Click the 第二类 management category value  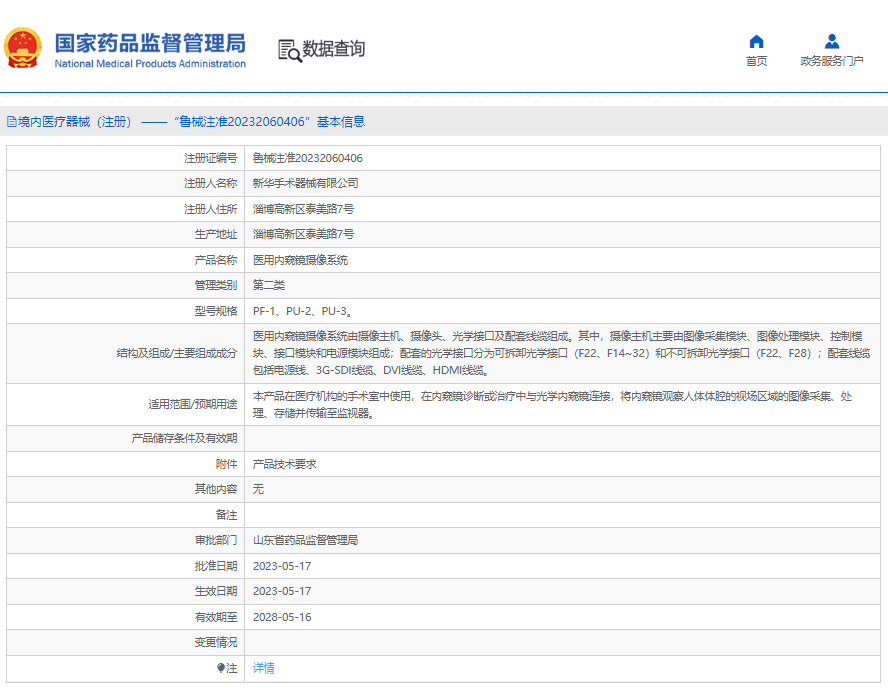[x=268, y=285]
